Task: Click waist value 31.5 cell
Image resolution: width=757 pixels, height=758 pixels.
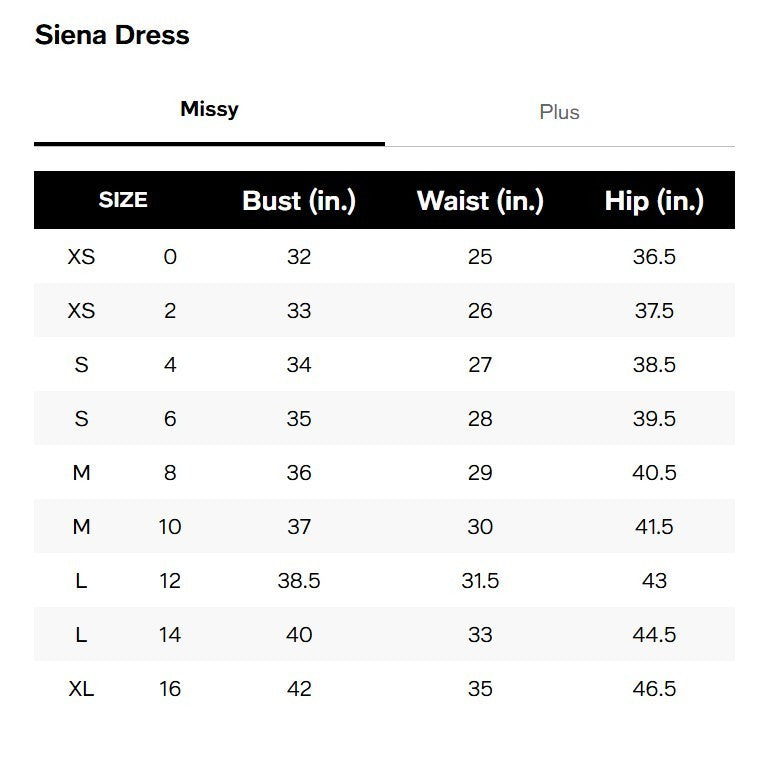Action: (x=480, y=581)
